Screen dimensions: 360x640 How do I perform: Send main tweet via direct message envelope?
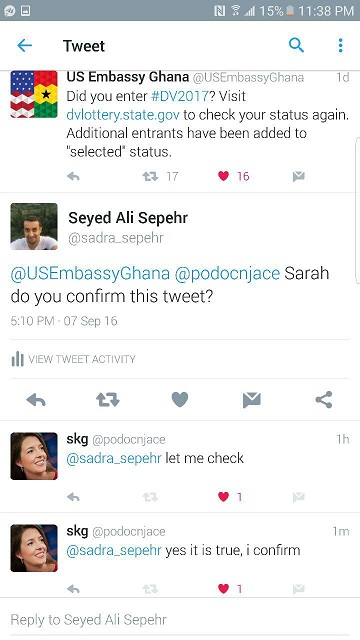point(251,400)
